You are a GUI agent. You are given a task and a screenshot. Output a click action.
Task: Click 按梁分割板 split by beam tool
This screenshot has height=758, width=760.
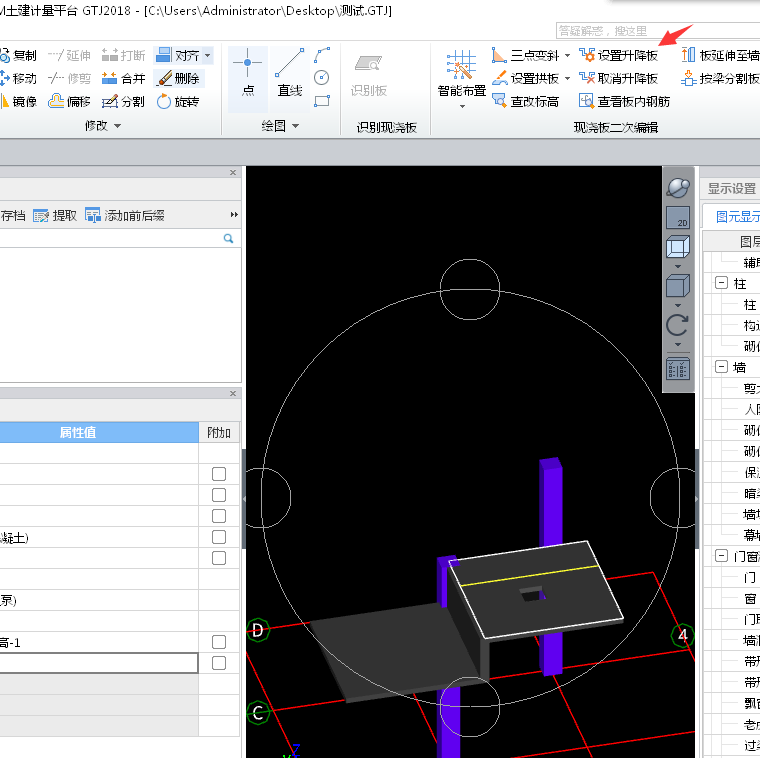[x=720, y=79]
